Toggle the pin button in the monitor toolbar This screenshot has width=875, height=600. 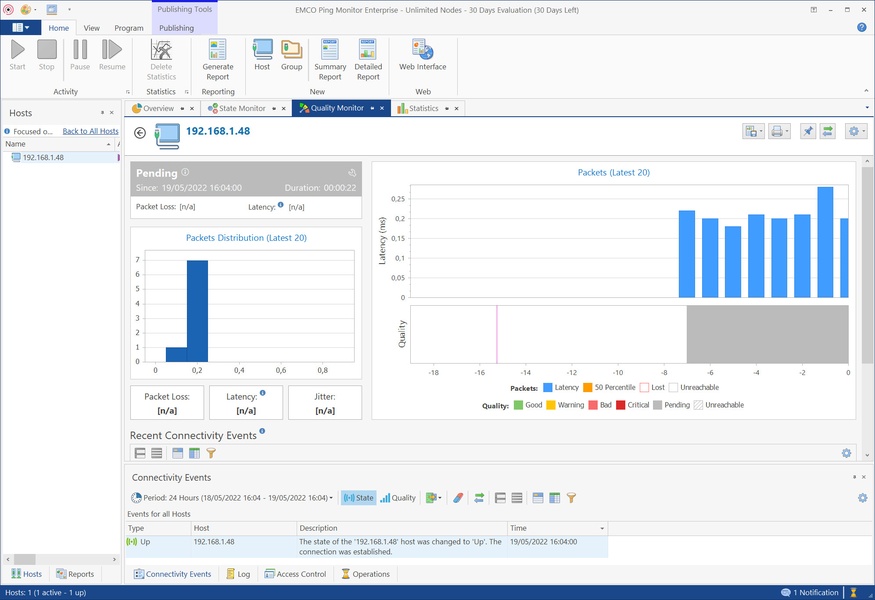(808, 131)
